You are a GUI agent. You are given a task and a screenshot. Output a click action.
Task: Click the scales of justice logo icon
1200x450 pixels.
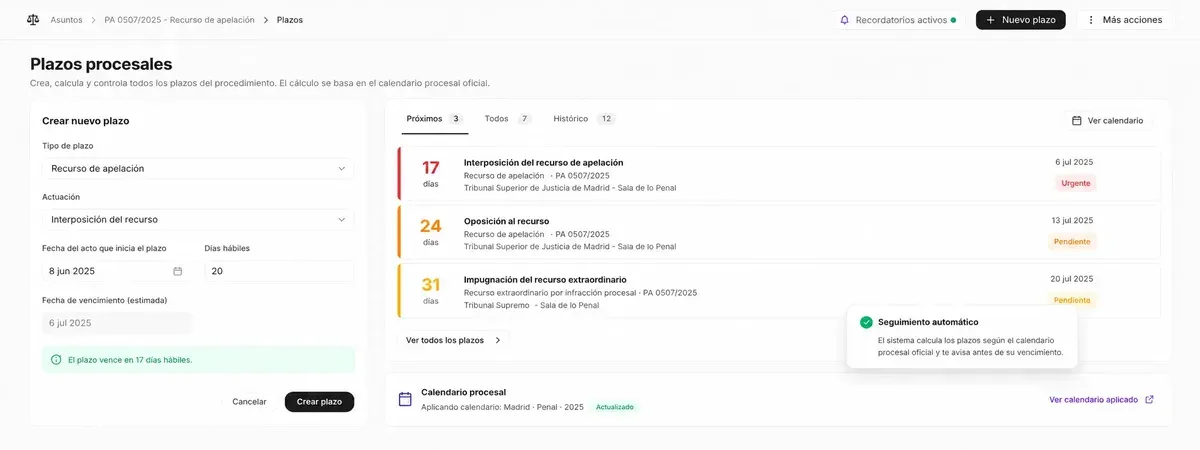coord(33,19)
